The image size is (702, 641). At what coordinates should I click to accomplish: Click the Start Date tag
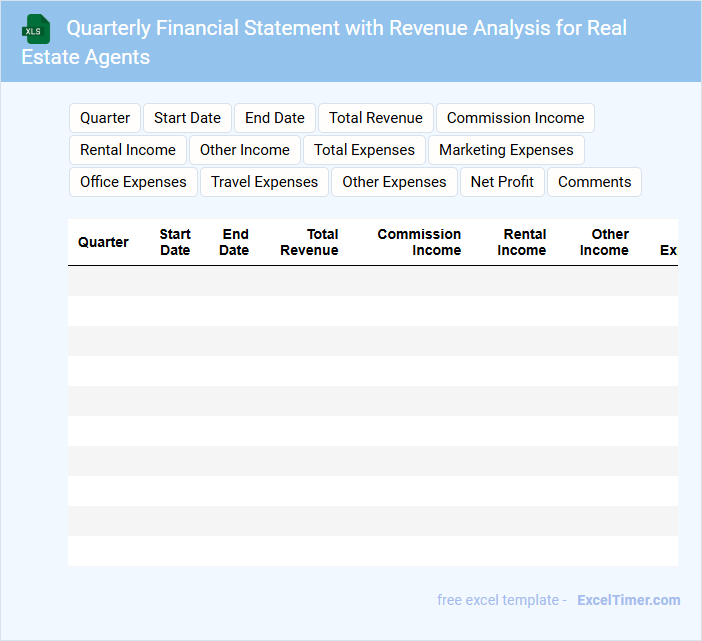point(187,118)
